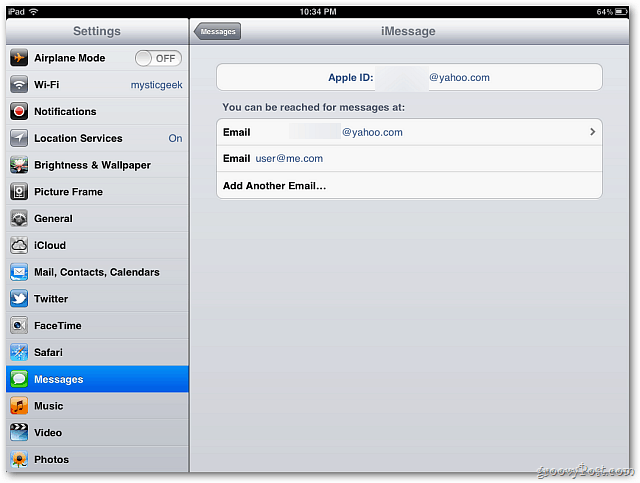The height and width of the screenshot is (483, 640).
Task: Open Twitter settings
Action: [x=97, y=298]
